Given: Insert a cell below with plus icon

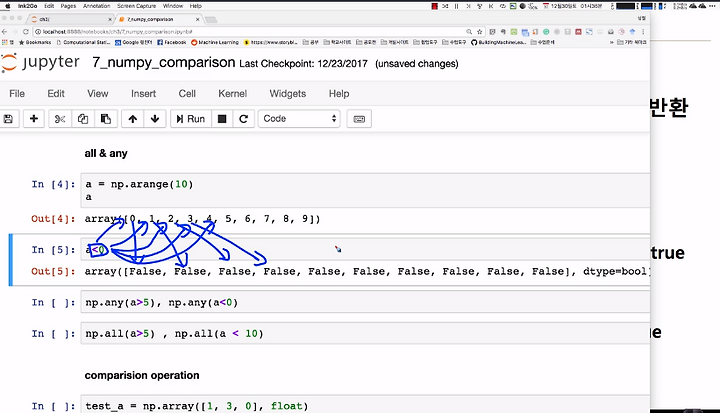Looking at the screenshot, I should (34, 119).
